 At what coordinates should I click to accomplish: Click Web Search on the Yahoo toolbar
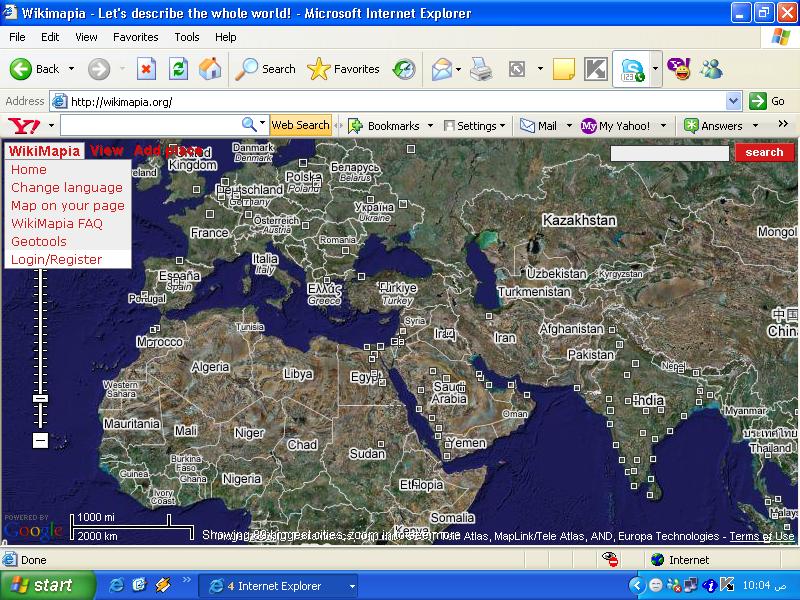301,125
